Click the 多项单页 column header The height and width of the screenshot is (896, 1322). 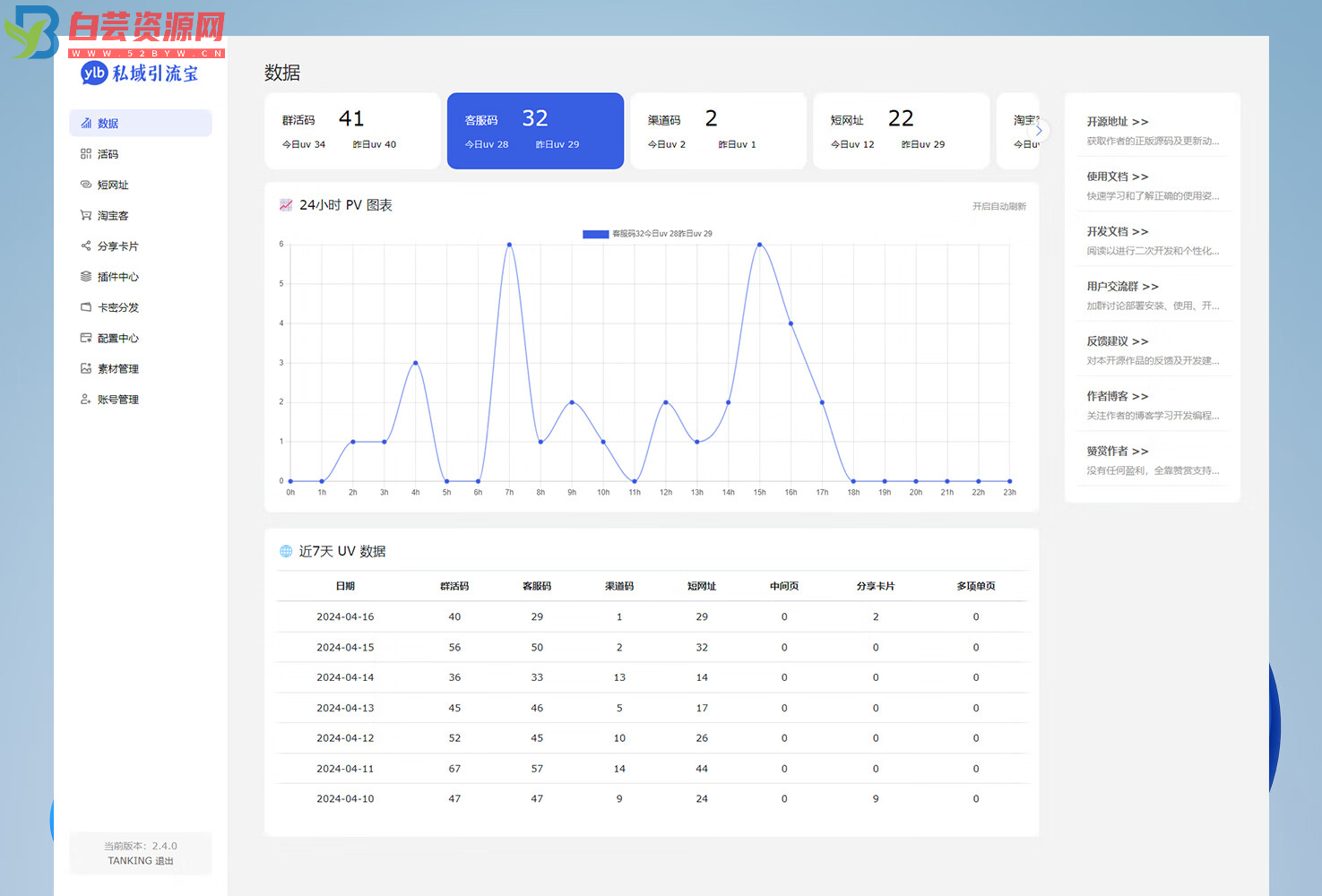click(x=976, y=586)
